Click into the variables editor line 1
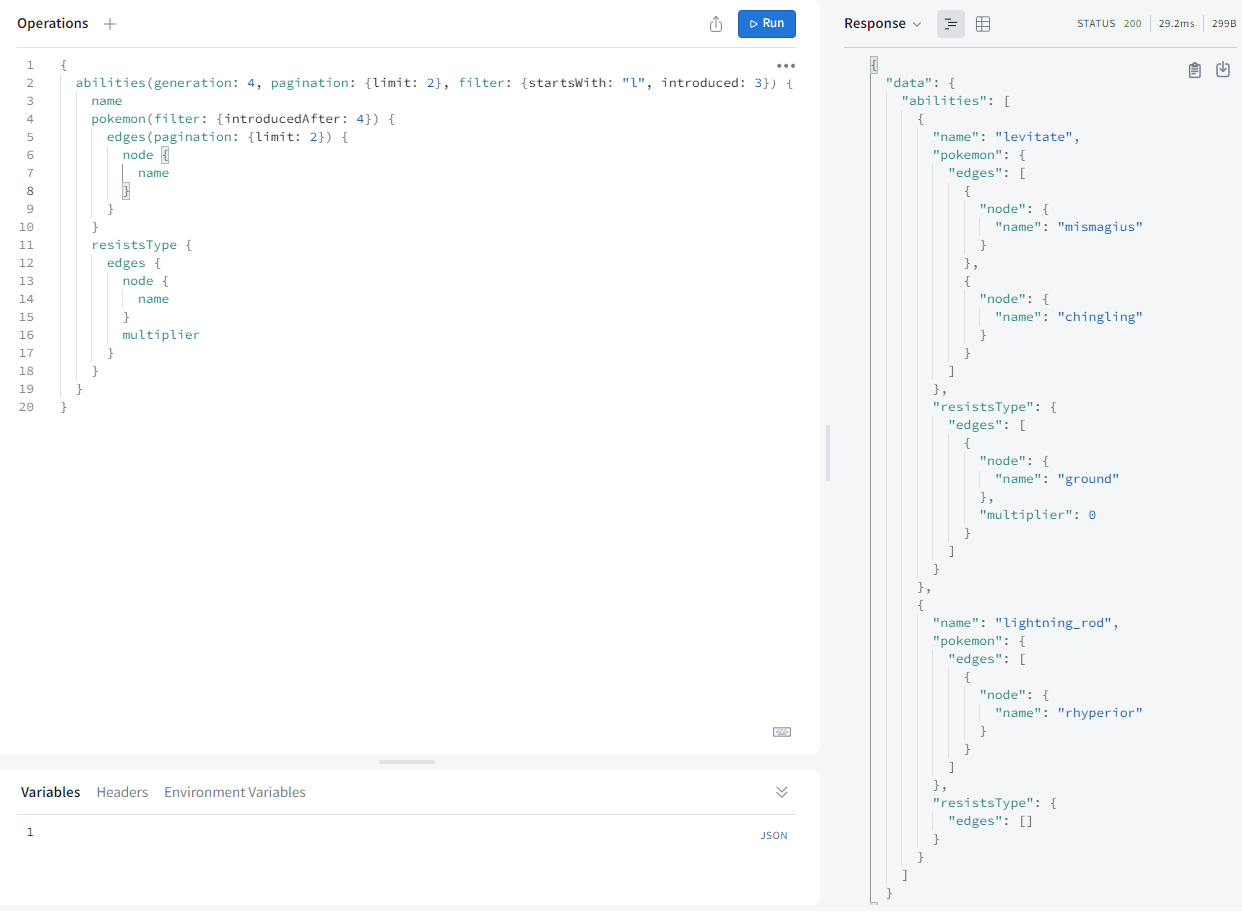 [300, 833]
